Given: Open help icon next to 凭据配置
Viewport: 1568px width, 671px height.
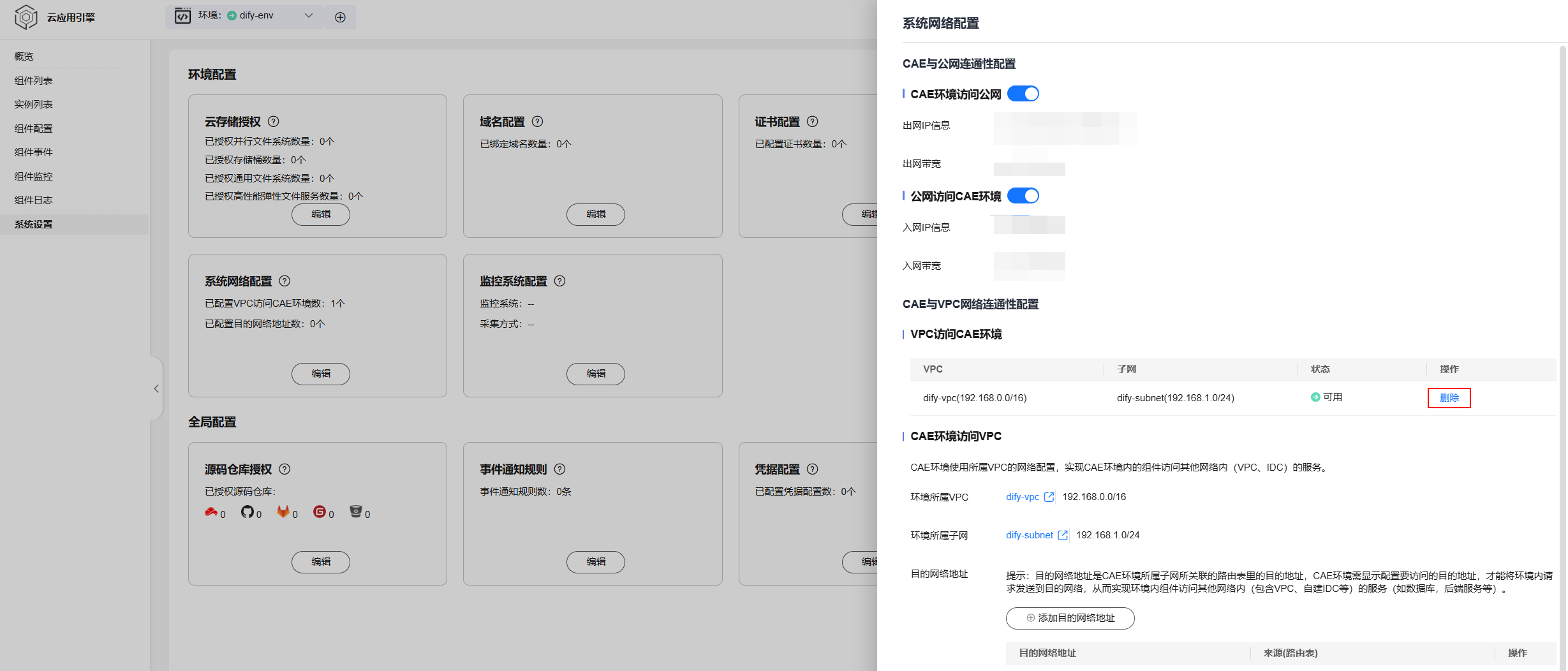Looking at the screenshot, I should [813, 469].
